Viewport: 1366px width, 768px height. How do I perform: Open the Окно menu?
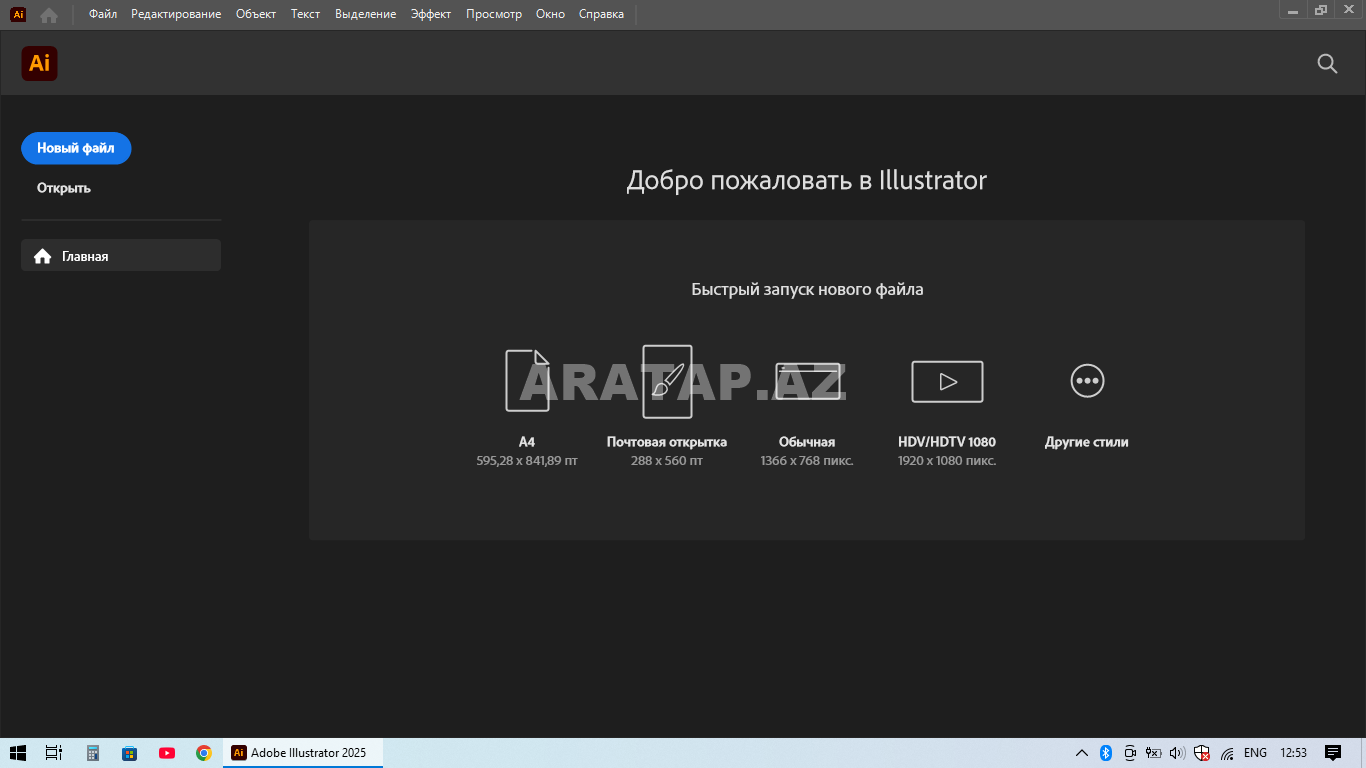tap(550, 14)
